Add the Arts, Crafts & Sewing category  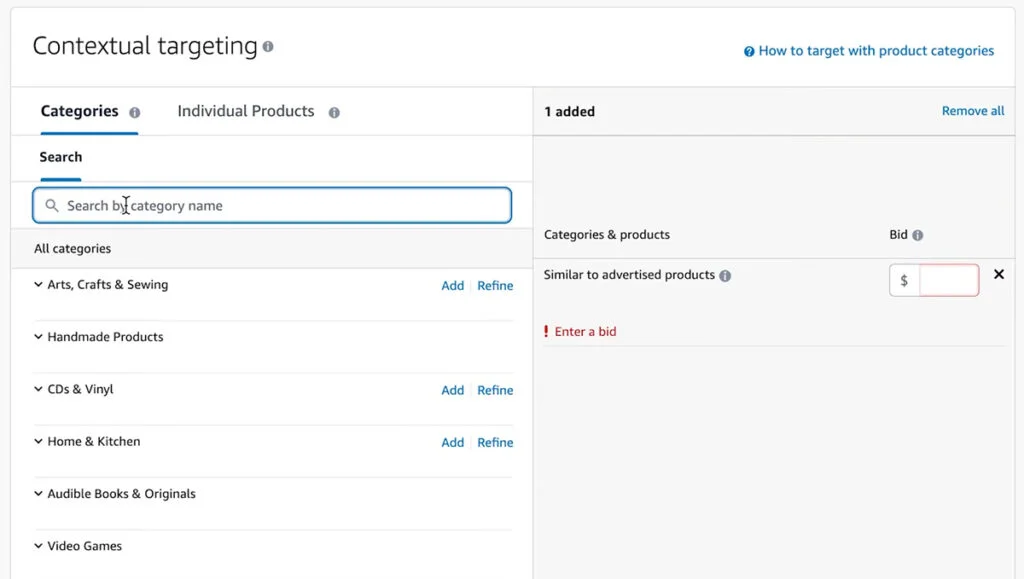452,285
